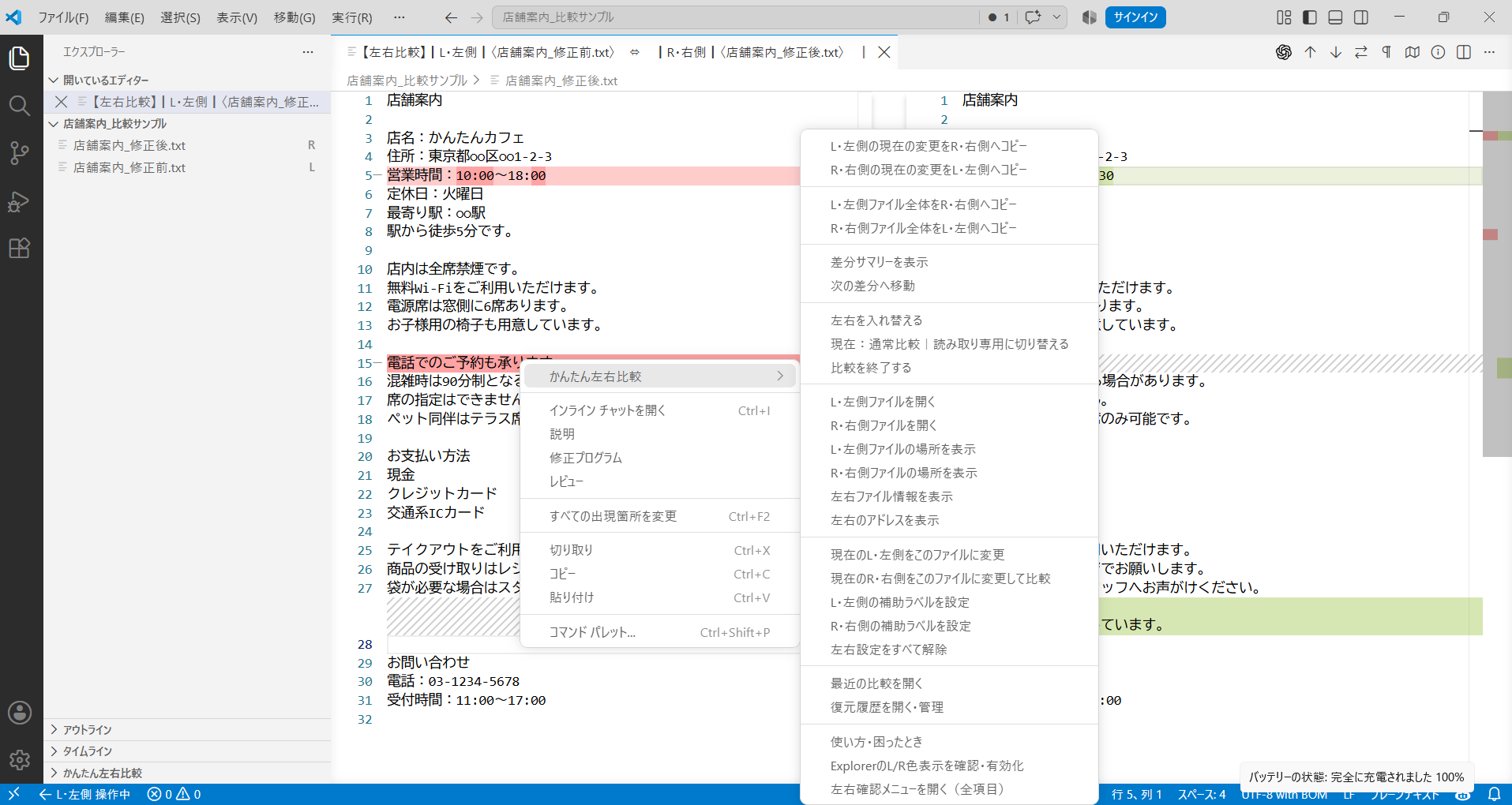Toggle 読み取り専用に切り替える entry
The image size is (1512, 805).
pyautogui.click(x=949, y=344)
